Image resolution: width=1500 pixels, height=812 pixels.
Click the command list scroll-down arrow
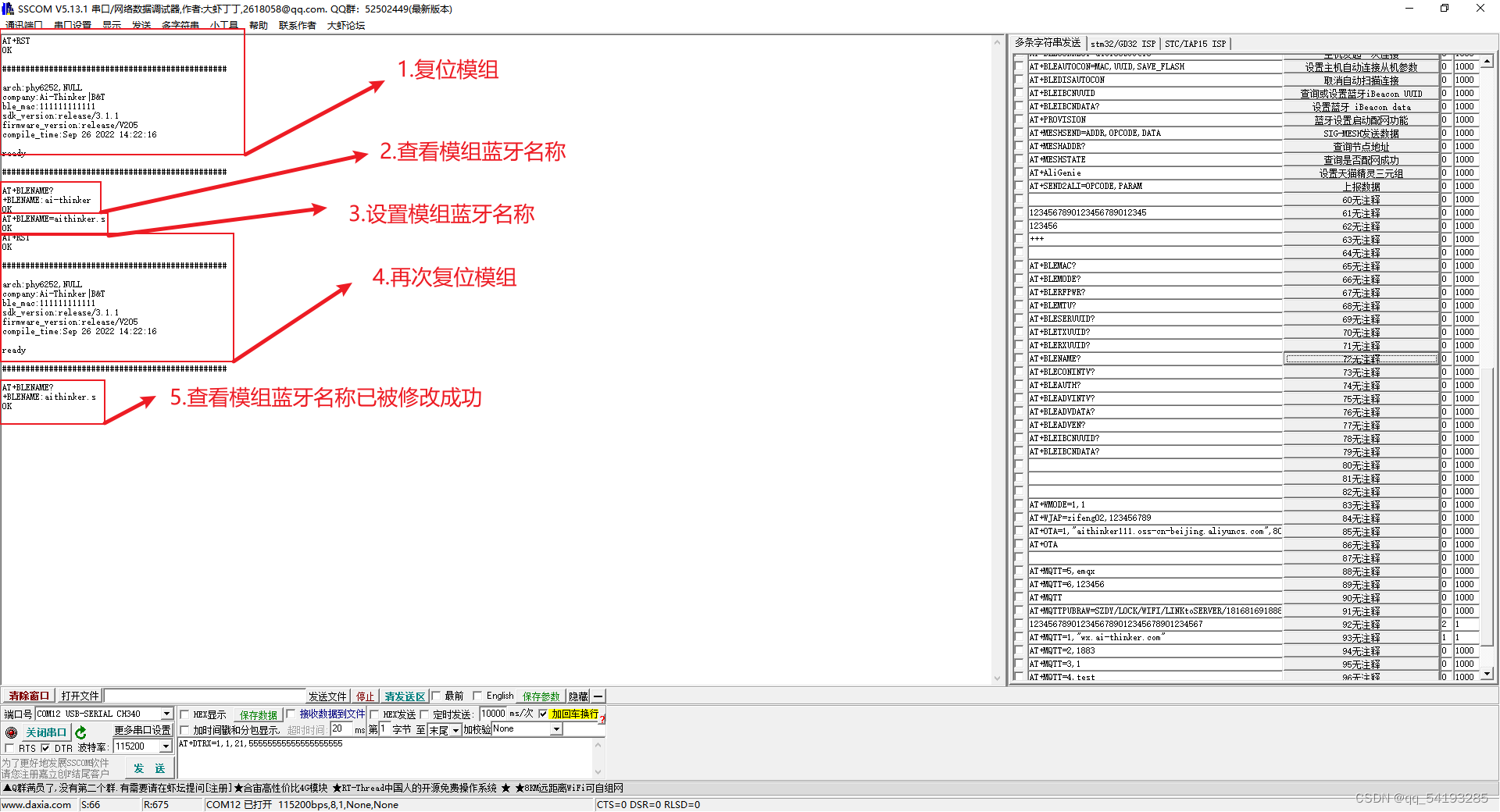(x=1487, y=673)
